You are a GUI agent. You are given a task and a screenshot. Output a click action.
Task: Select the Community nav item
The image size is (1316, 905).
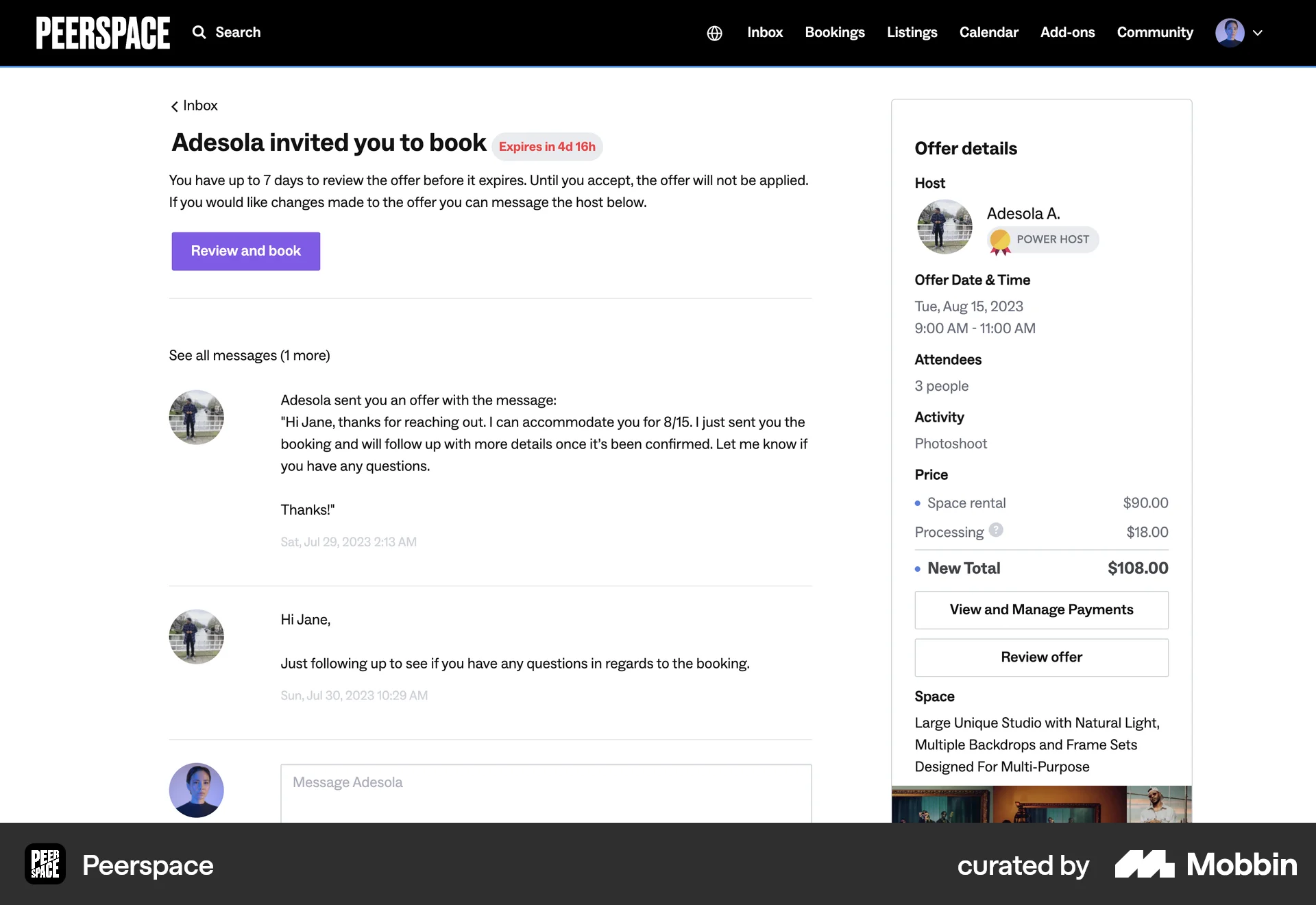point(1155,32)
